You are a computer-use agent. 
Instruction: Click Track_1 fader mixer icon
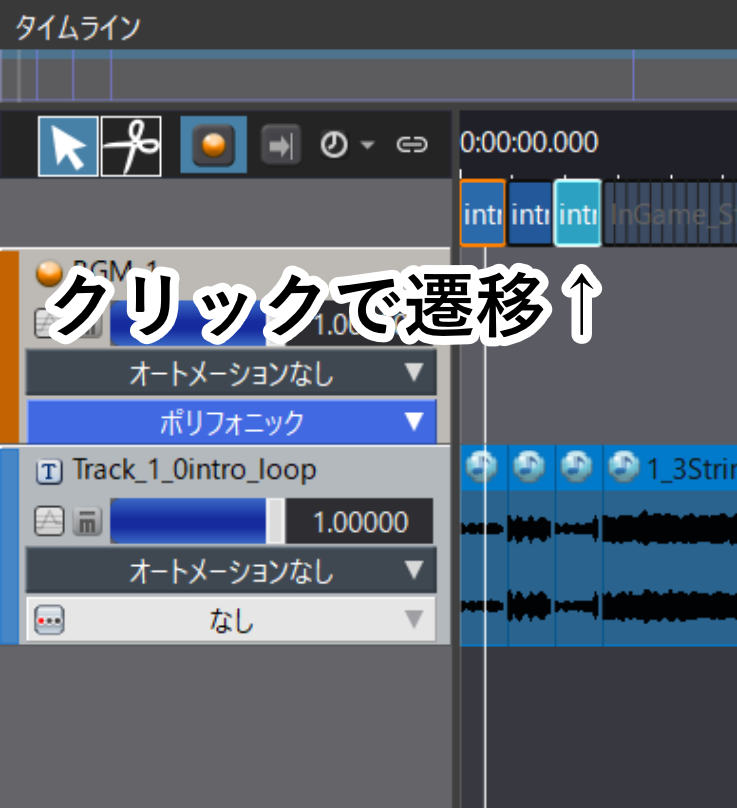click(87, 521)
